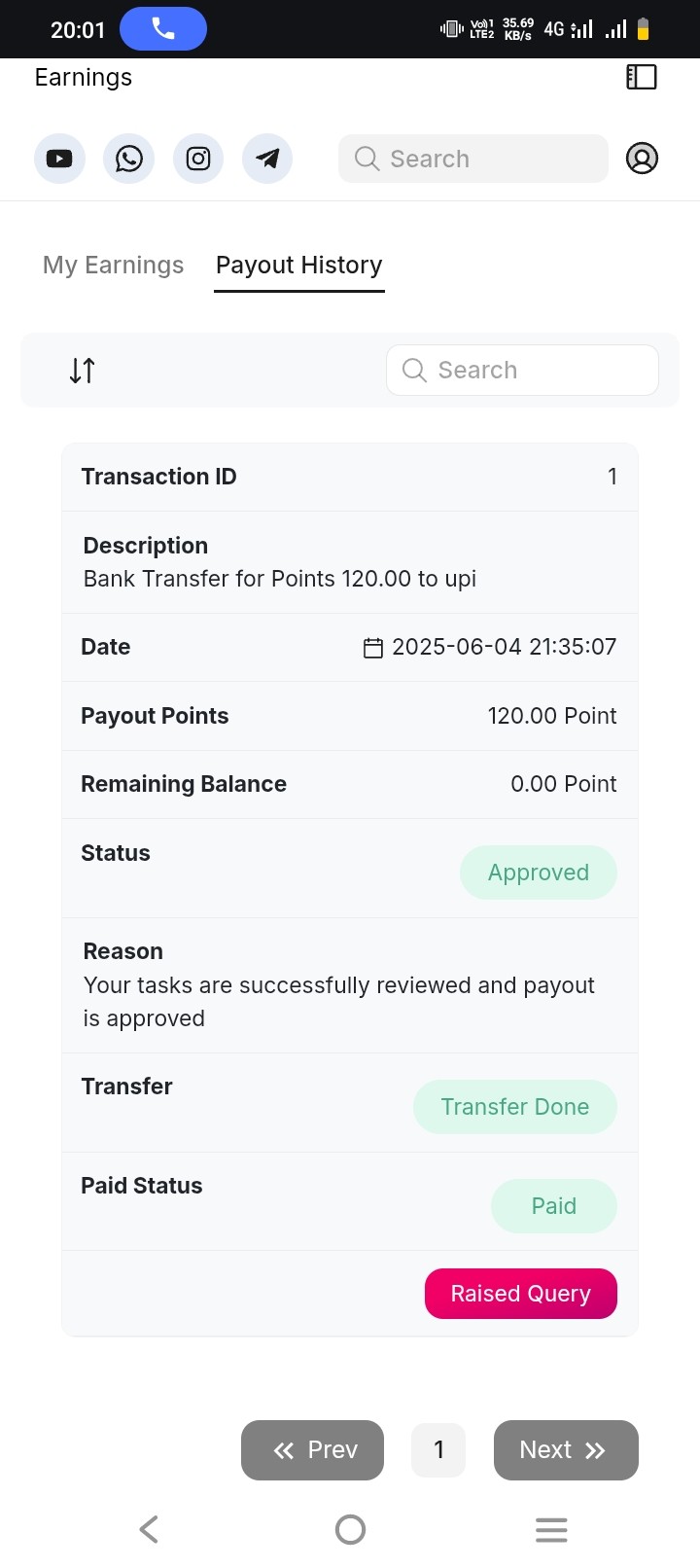Select the Payout History tab
Viewport: 700px width, 1568px height.
pyautogui.click(x=299, y=266)
